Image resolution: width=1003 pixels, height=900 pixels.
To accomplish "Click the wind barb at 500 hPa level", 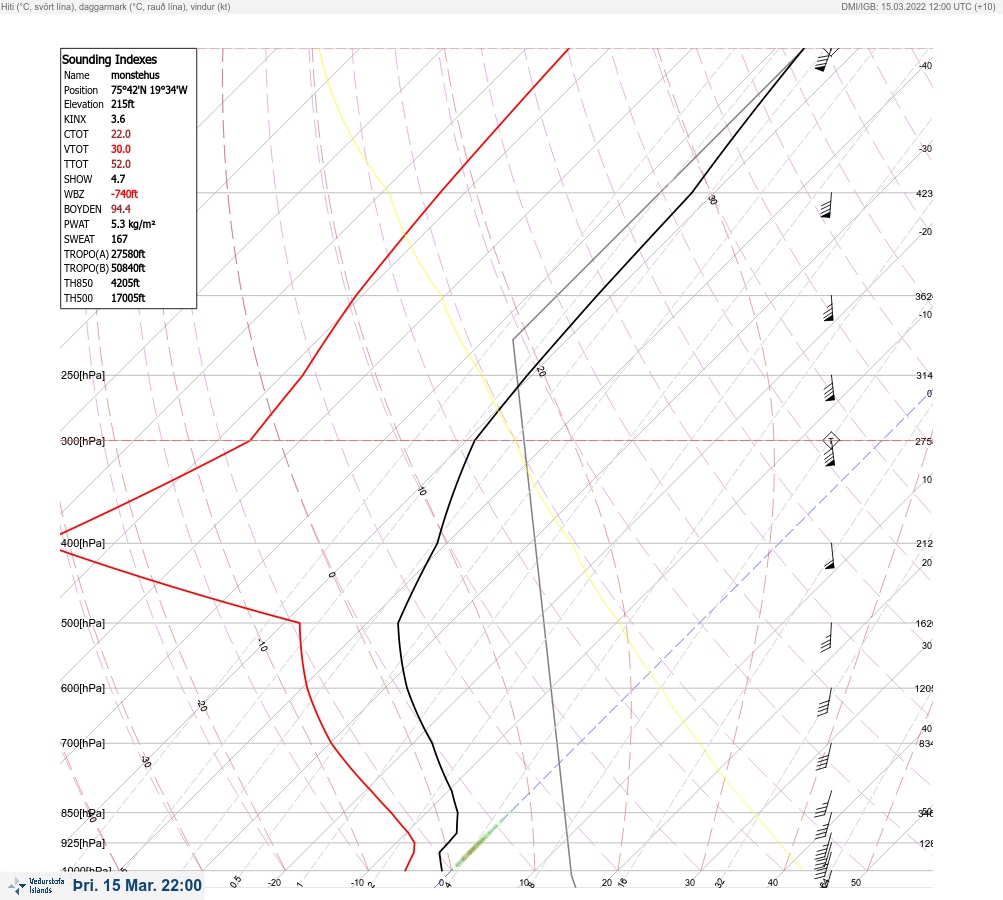I will tap(826, 637).
